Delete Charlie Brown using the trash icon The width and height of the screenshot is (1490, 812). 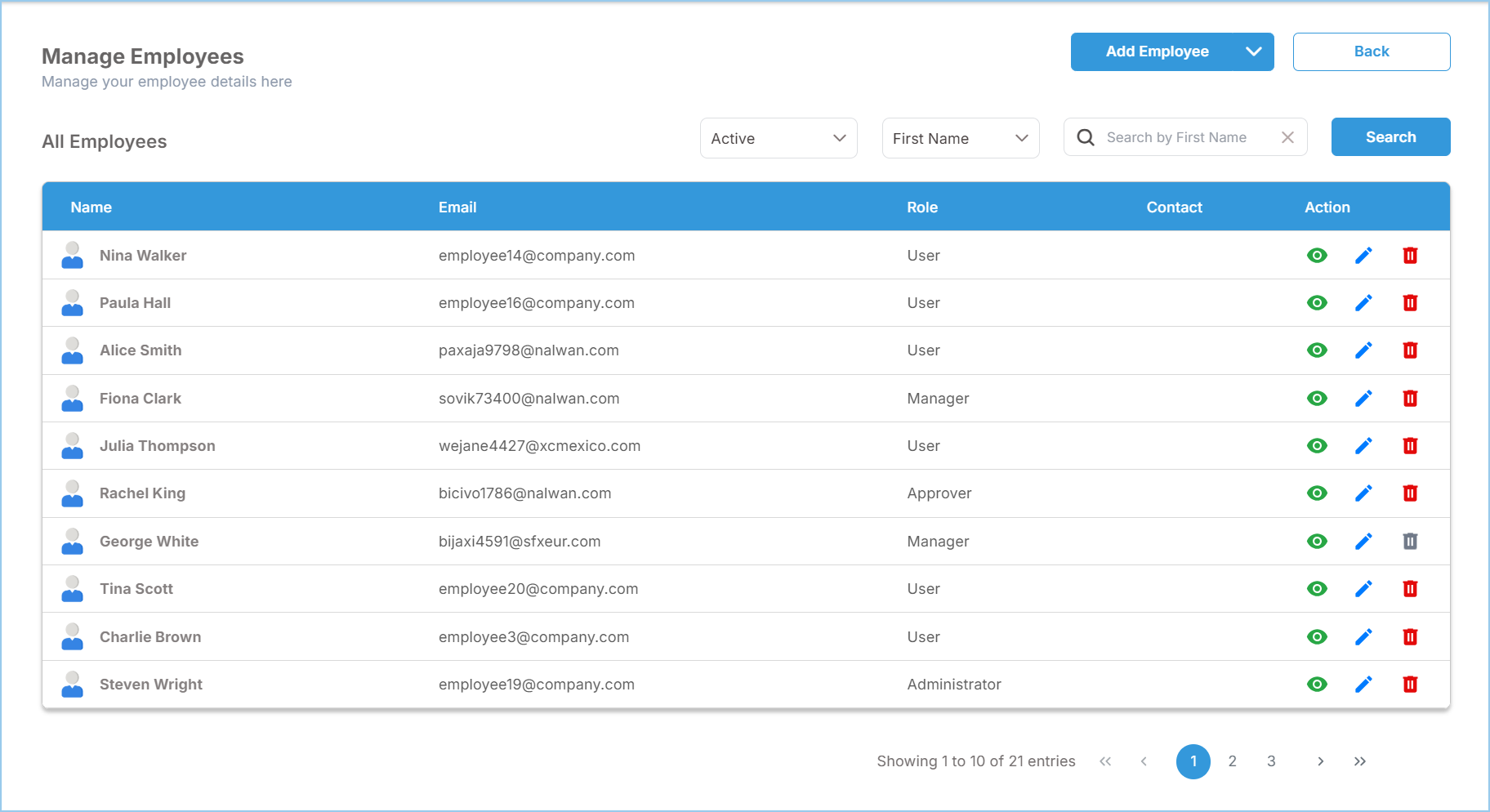coord(1410,637)
